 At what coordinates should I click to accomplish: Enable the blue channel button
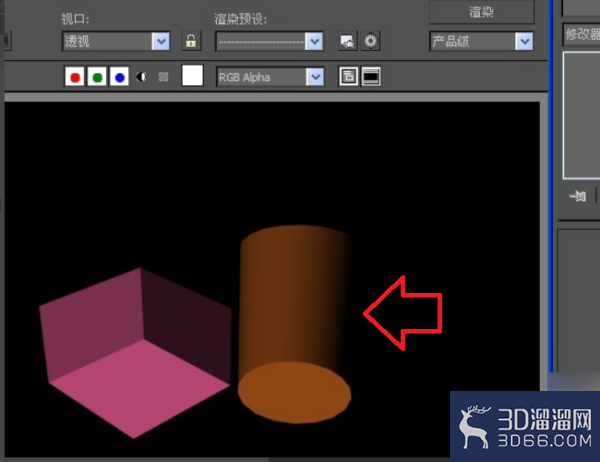pos(119,77)
